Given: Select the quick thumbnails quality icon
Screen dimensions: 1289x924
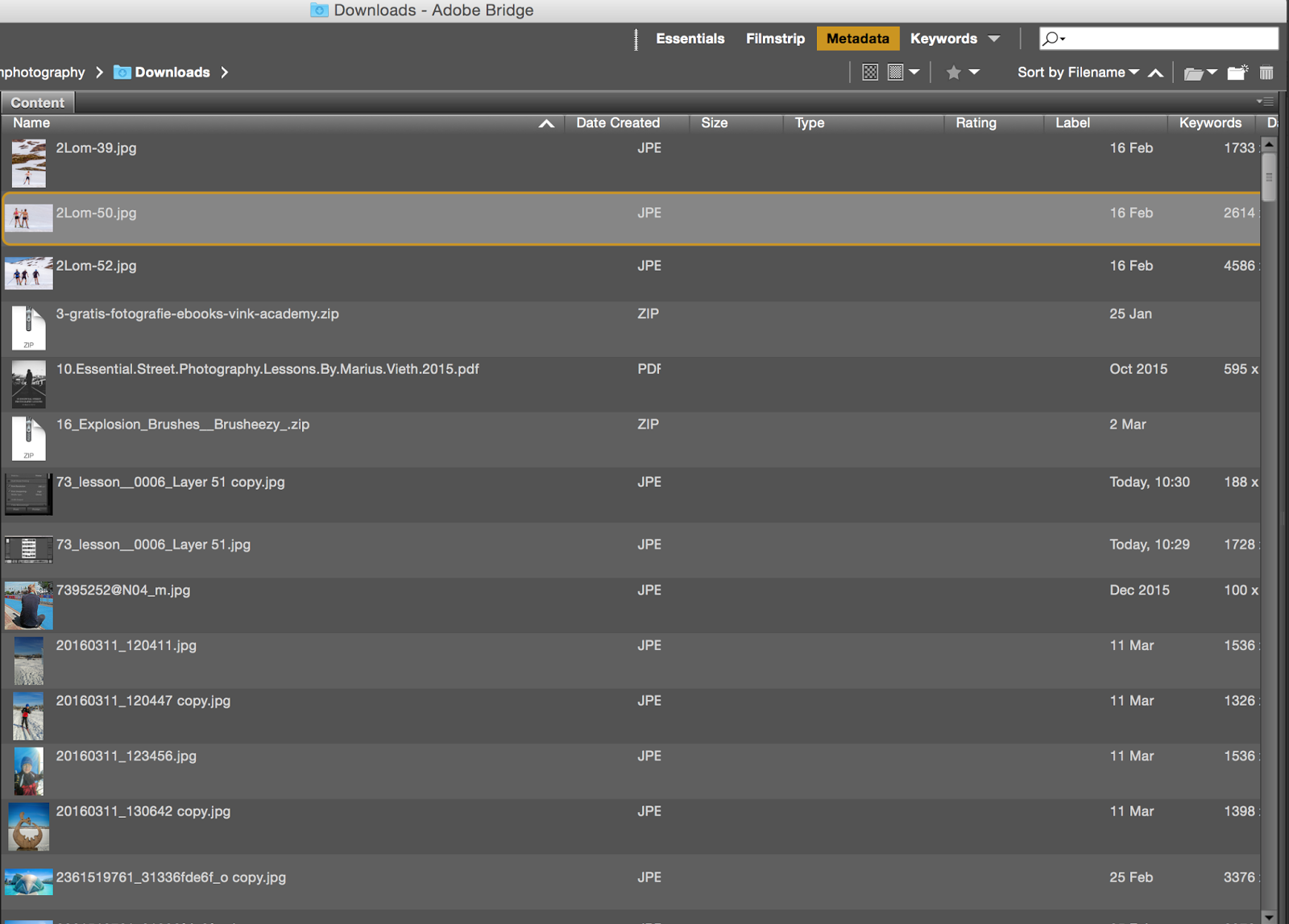Looking at the screenshot, I should pyautogui.click(x=870, y=73).
